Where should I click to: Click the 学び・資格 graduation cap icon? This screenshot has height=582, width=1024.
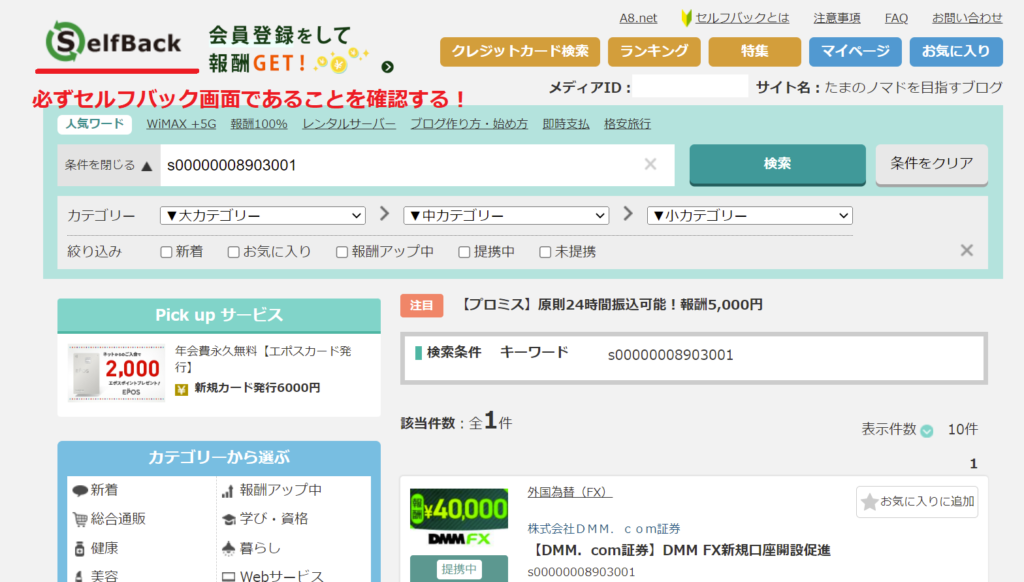(x=229, y=519)
